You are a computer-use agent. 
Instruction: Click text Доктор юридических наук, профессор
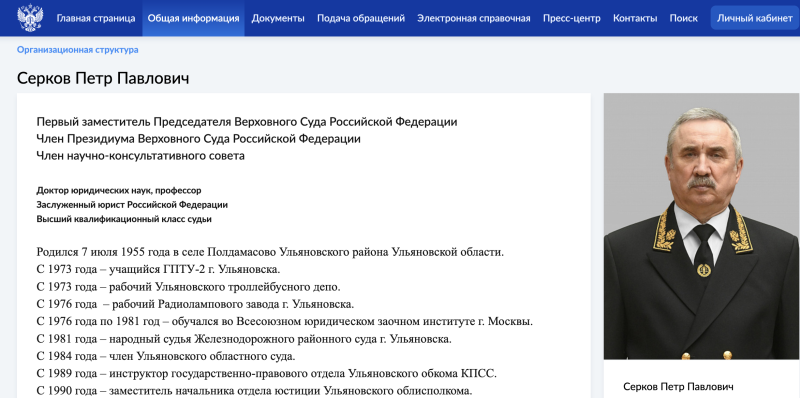(x=119, y=190)
